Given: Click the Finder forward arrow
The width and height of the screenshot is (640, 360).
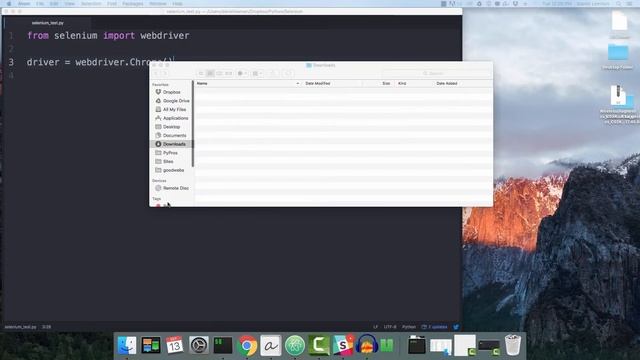Looking at the screenshot, I should coord(165,73).
